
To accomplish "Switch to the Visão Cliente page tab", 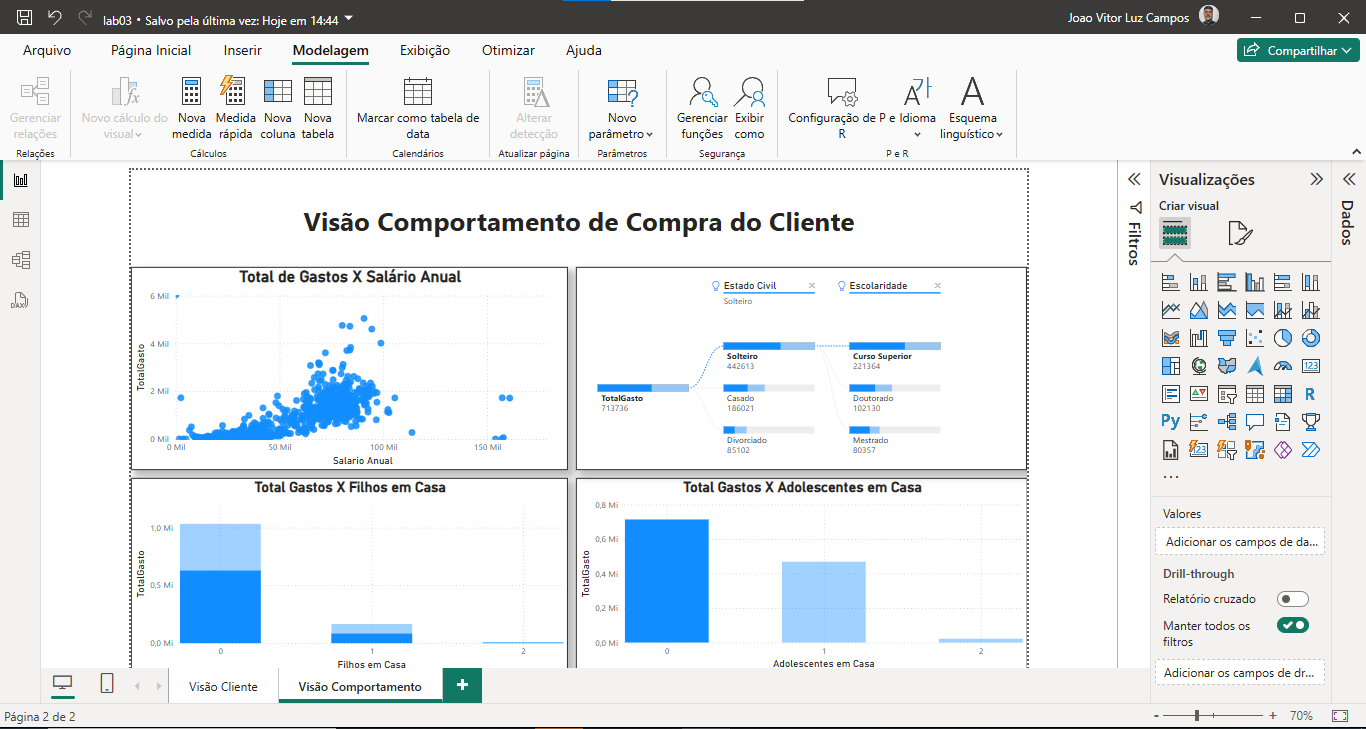I will 223,687.
